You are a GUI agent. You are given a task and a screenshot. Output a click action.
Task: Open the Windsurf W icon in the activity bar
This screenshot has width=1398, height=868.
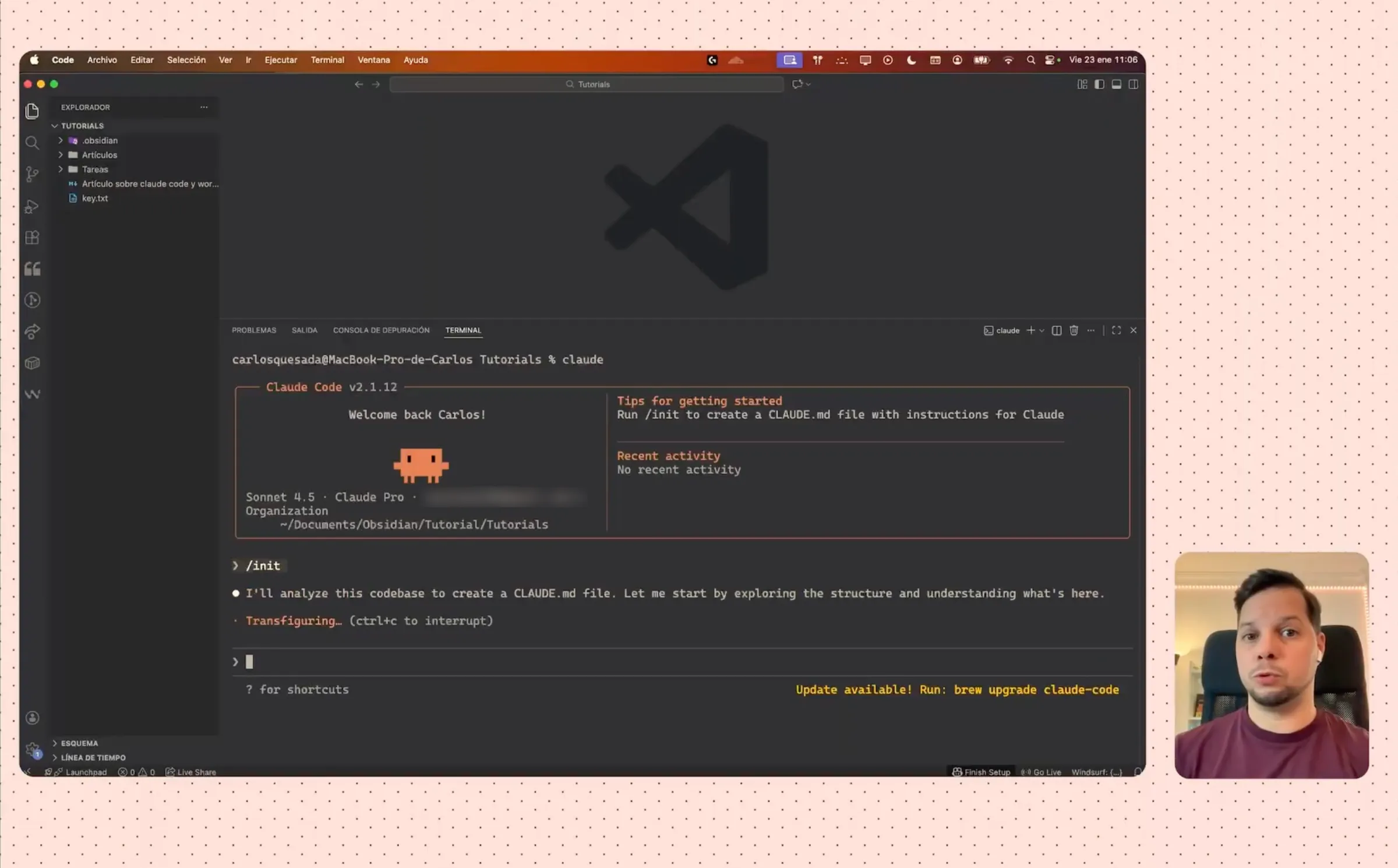(33, 394)
